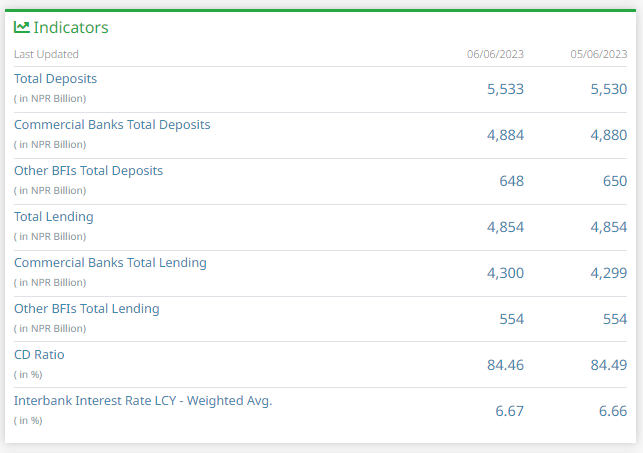This screenshot has height=453, width=643.
Task: Click the Indicators chart icon
Action: pos(22,27)
